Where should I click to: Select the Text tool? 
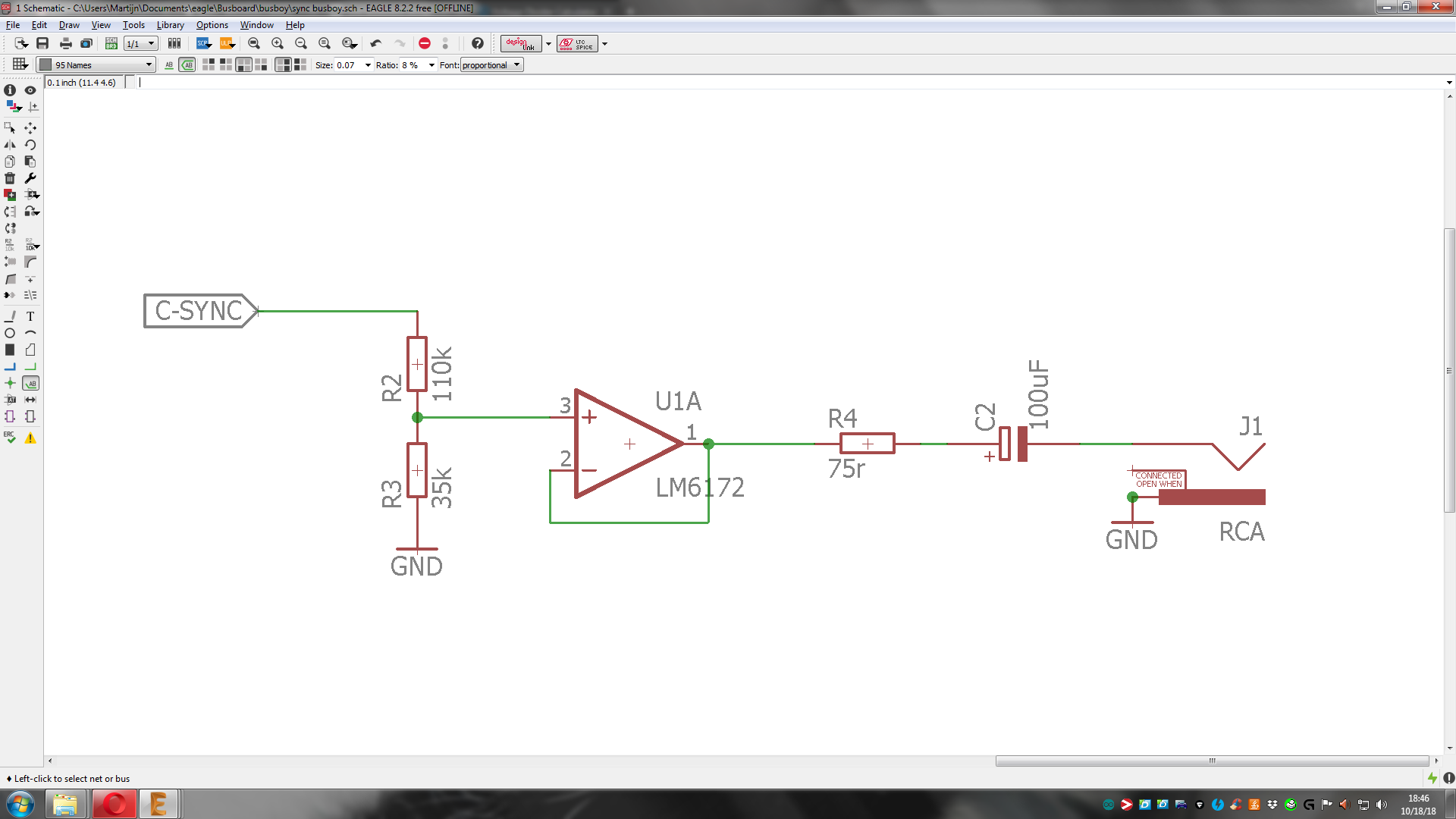point(30,316)
